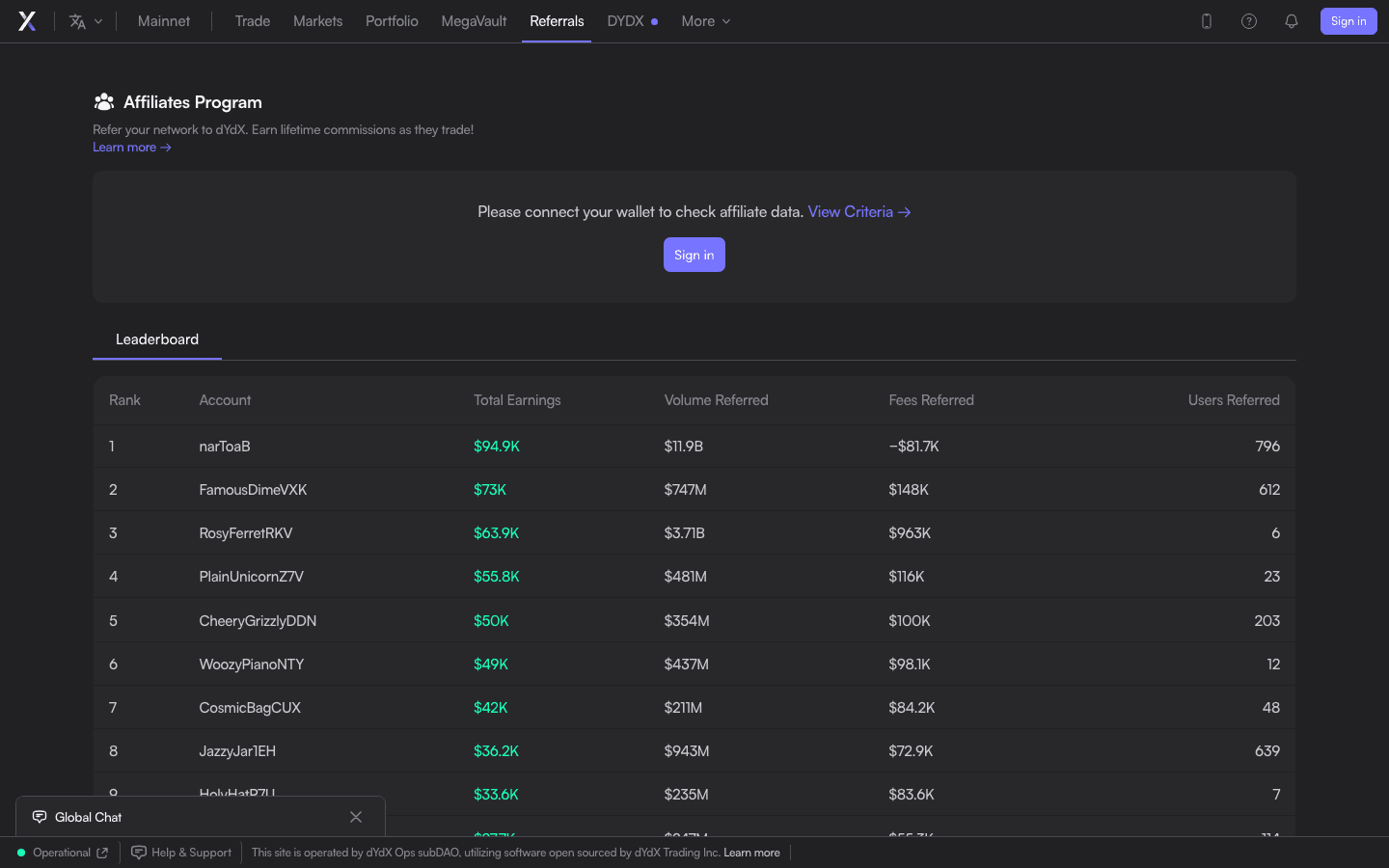The height and width of the screenshot is (868, 1389).
Task: Click the Mainnet network label
Action: pyautogui.click(x=164, y=21)
